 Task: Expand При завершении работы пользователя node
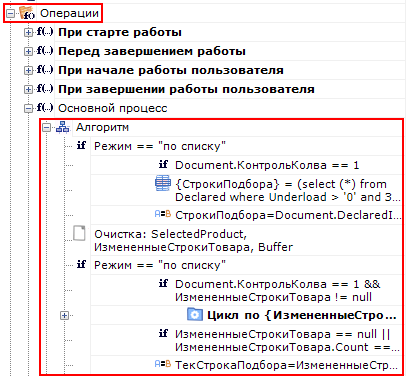tap(28, 90)
